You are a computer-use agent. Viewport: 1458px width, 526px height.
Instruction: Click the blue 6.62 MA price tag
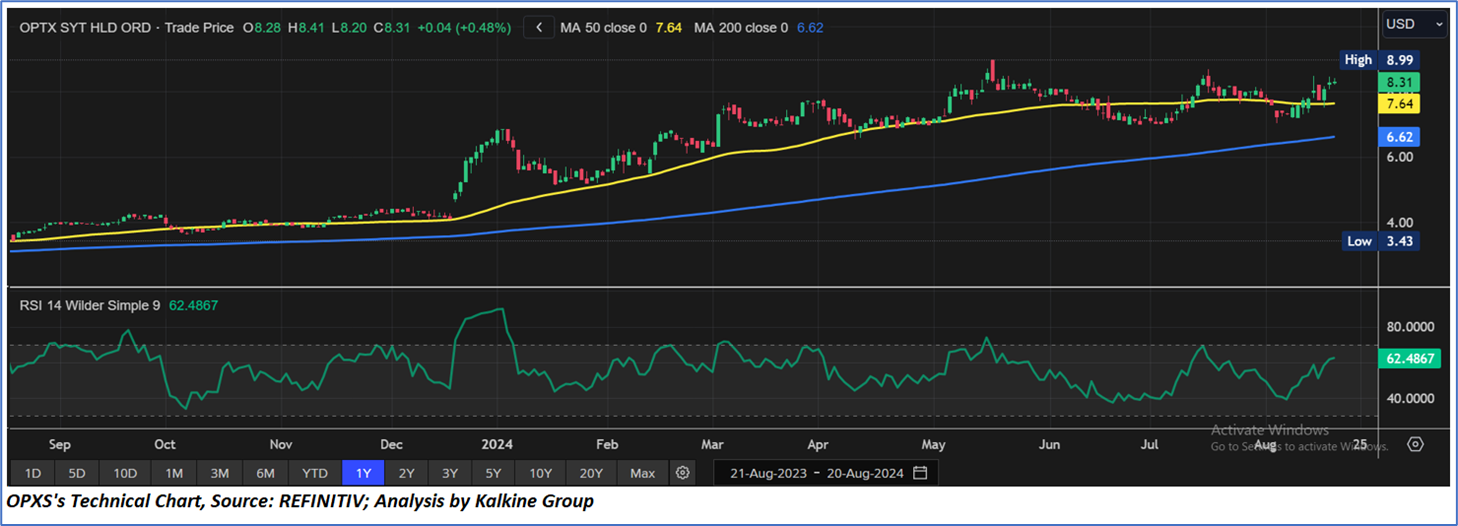[1398, 136]
